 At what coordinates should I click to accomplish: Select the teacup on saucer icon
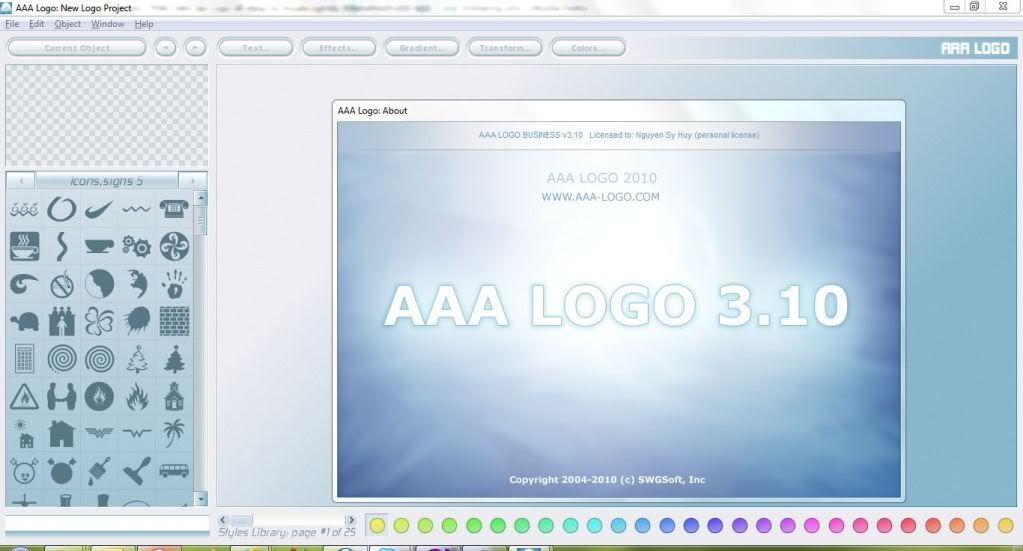pyautogui.click(x=99, y=246)
